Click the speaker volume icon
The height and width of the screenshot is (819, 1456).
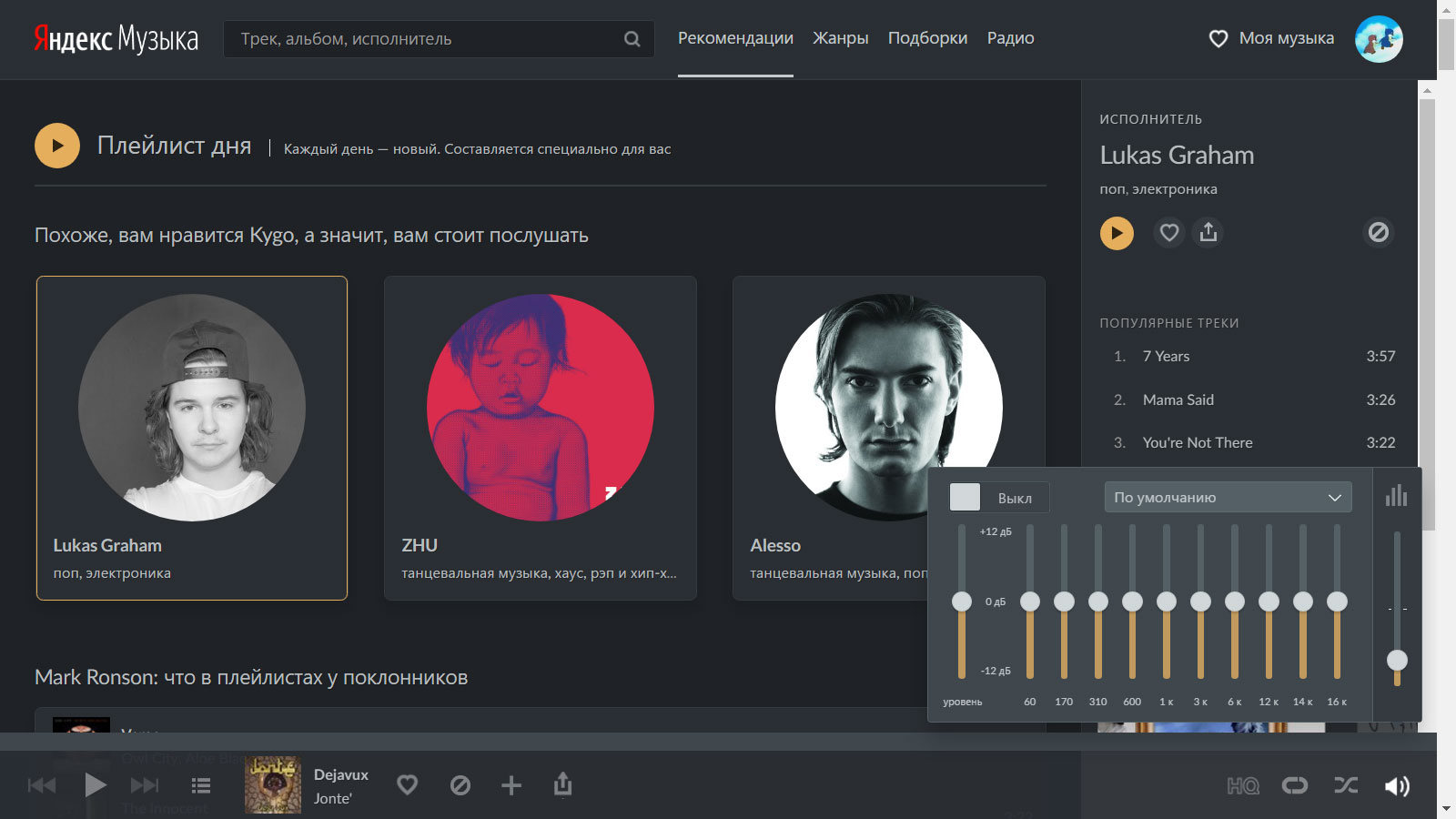pyautogui.click(x=1397, y=786)
